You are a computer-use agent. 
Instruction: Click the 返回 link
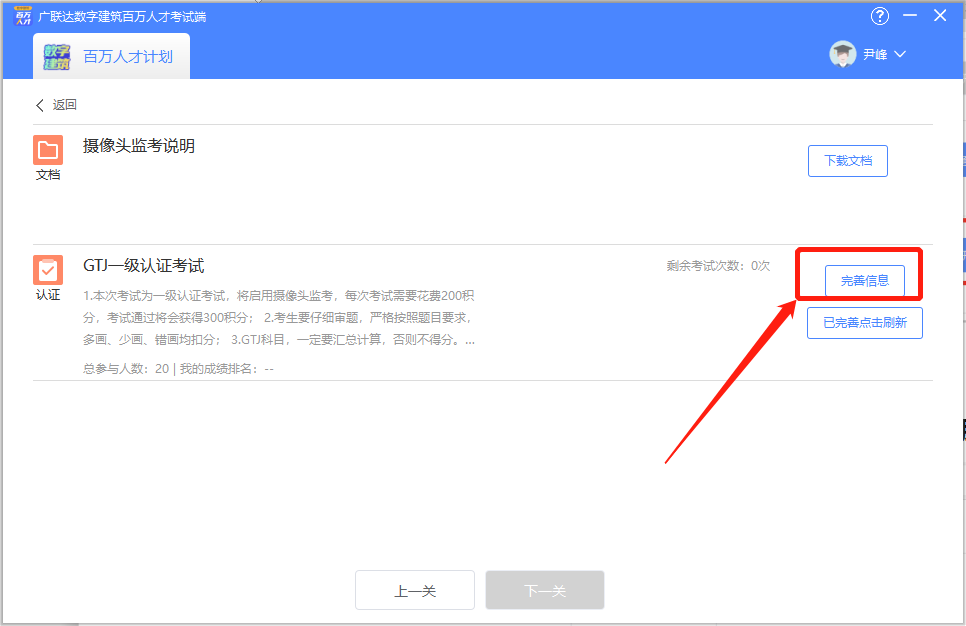[x=65, y=105]
